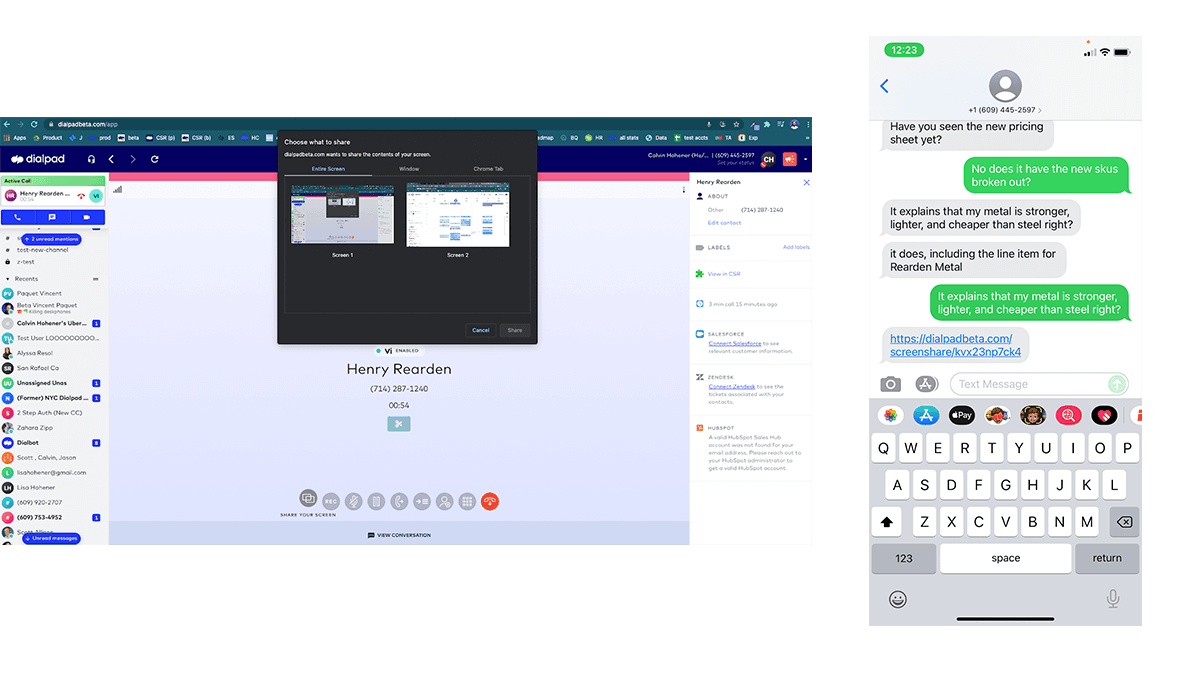1177x681 pixels.
Task: Click the 2 unread mentions pill
Action: (52, 239)
